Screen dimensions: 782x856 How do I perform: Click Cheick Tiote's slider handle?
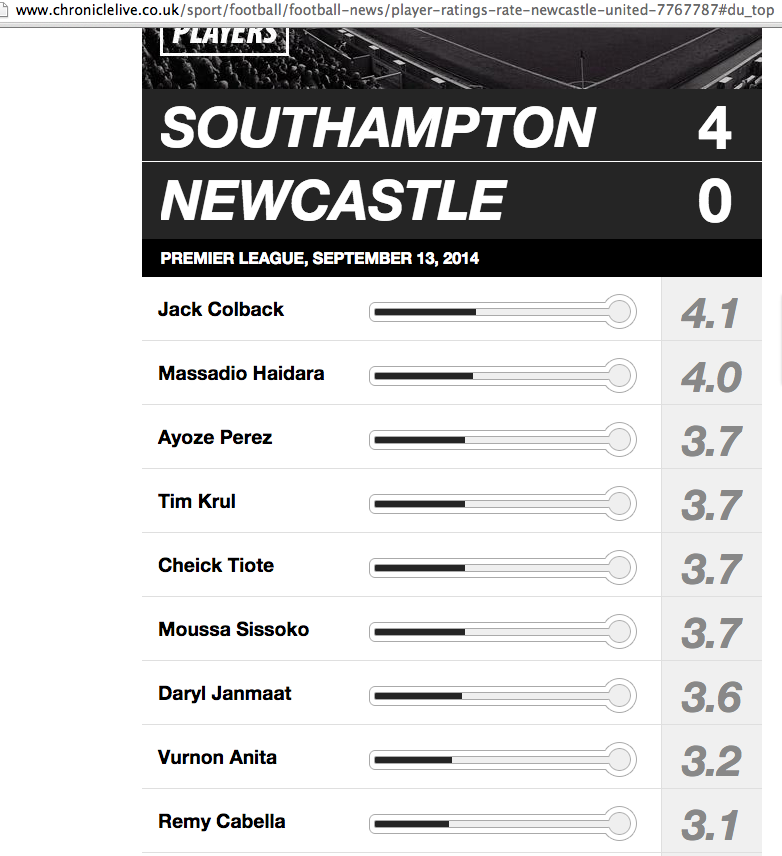(x=619, y=568)
